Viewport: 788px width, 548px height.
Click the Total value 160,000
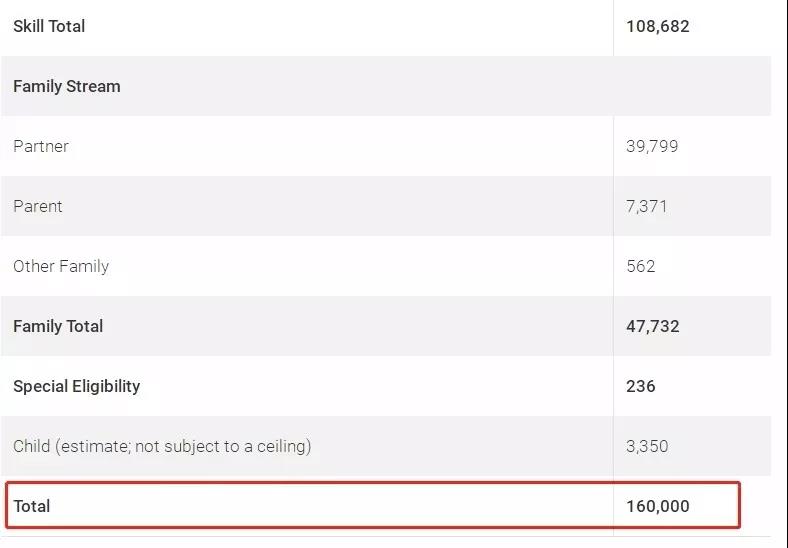click(x=657, y=506)
